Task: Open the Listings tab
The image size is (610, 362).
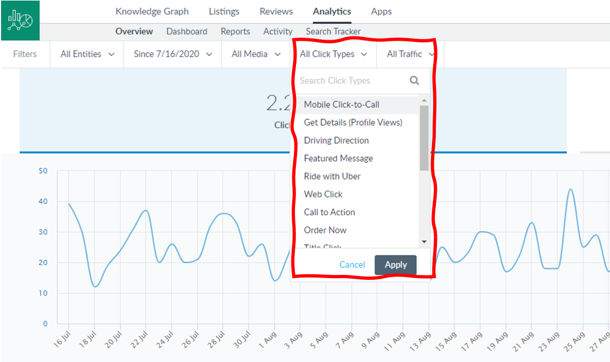Action: [x=224, y=12]
